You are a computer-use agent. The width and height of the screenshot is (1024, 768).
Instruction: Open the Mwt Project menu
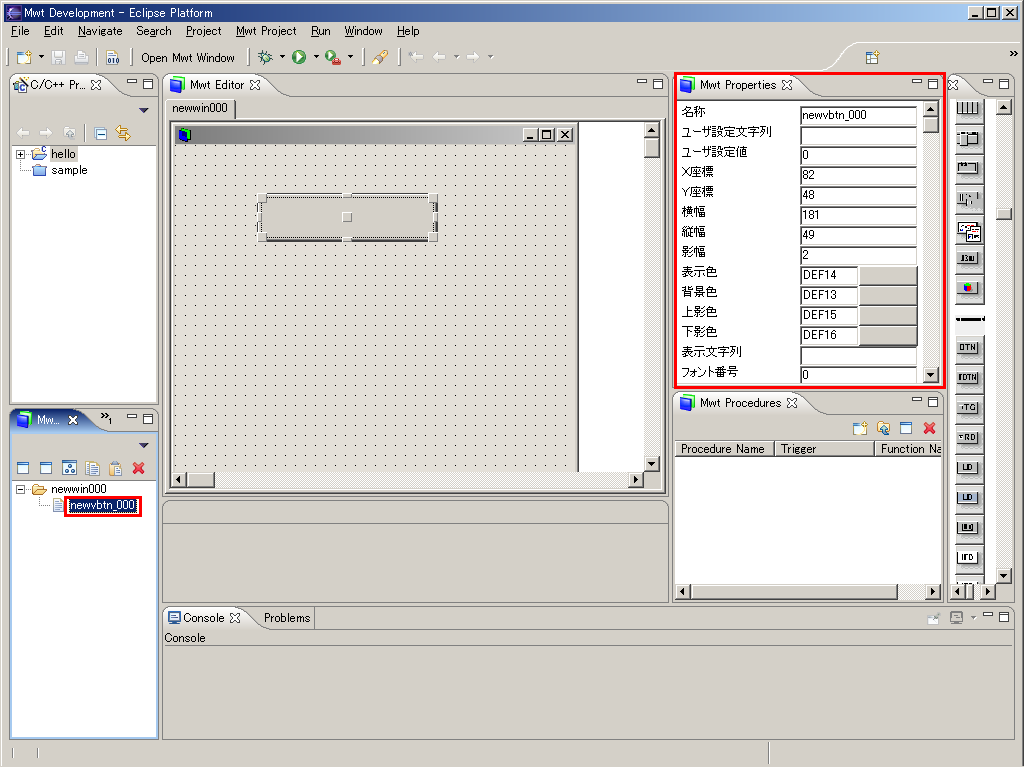266,31
